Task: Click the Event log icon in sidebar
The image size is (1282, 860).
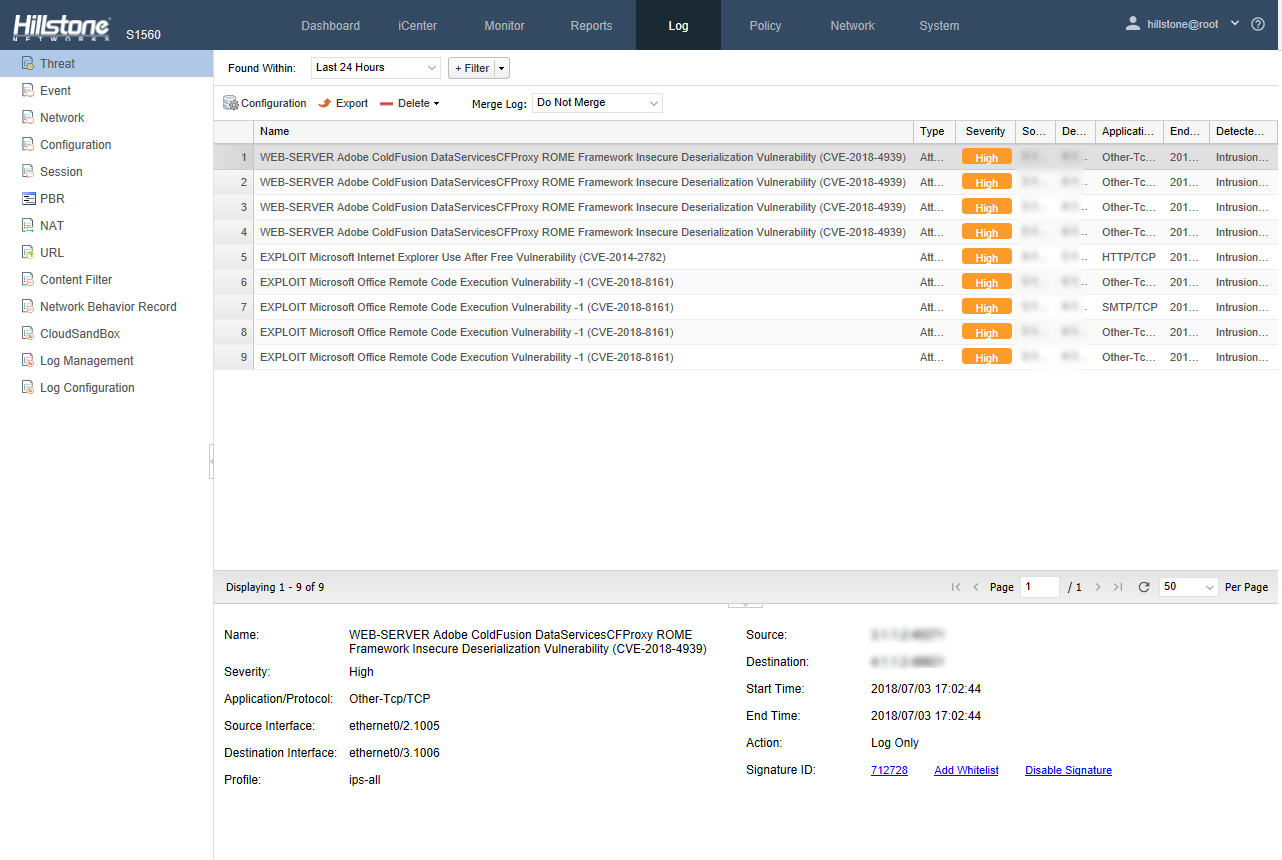Action: (28, 90)
